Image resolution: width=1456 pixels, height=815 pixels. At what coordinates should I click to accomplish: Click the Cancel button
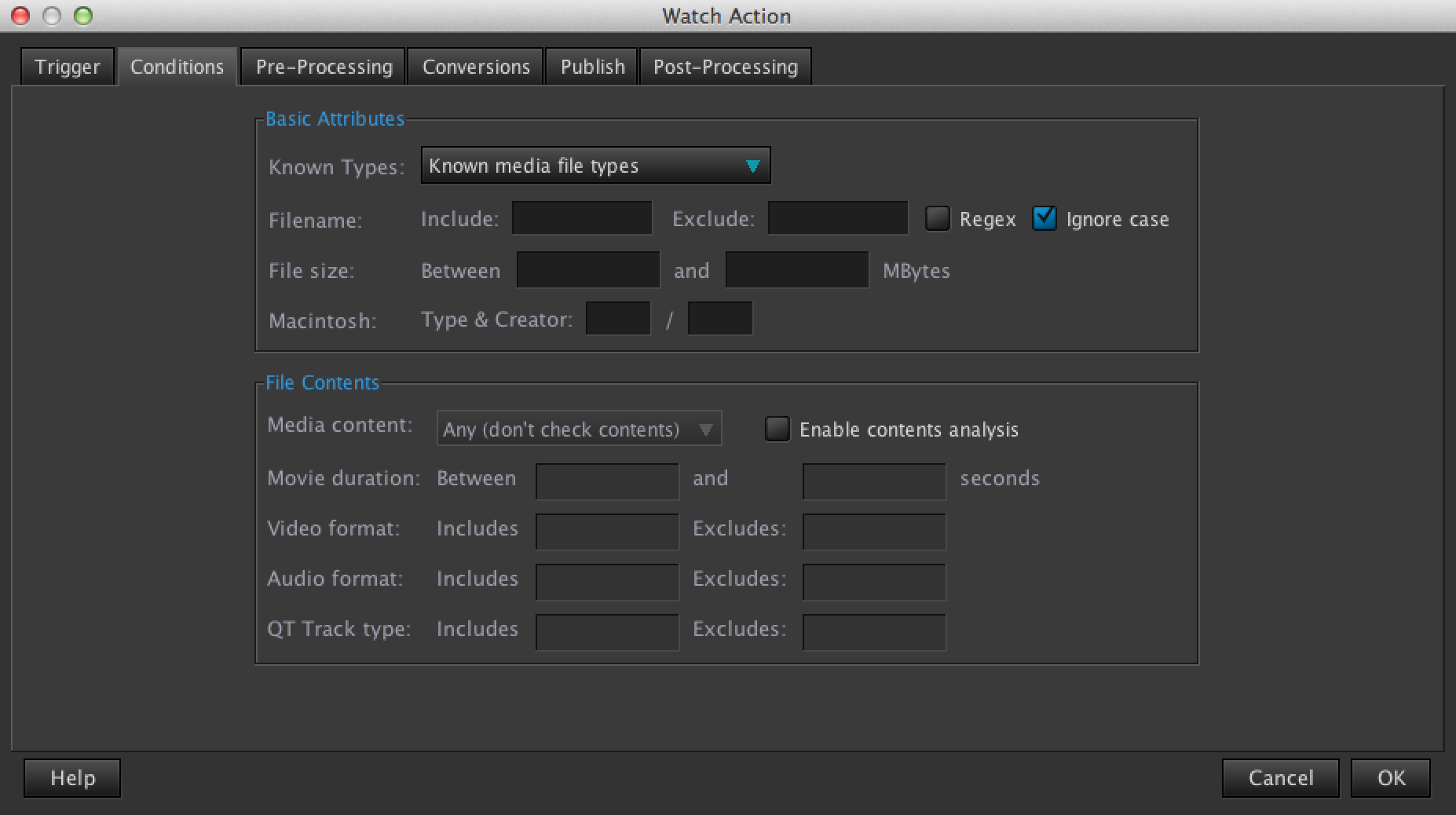point(1280,778)
